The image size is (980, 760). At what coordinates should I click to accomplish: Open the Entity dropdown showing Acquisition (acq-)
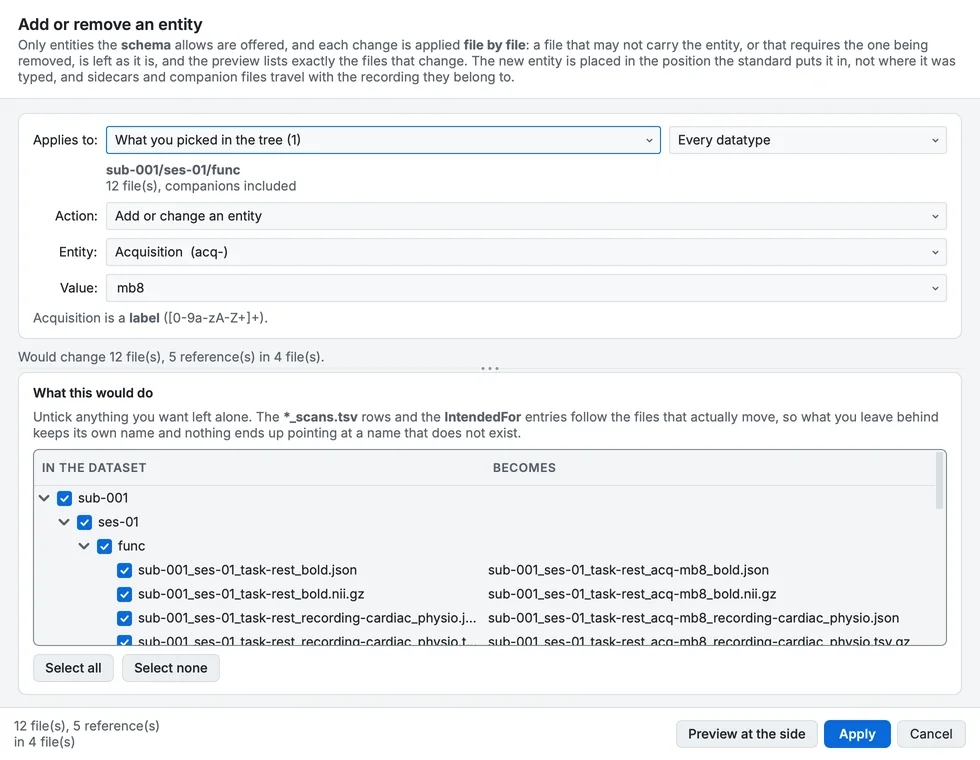[x=526, y=252]
